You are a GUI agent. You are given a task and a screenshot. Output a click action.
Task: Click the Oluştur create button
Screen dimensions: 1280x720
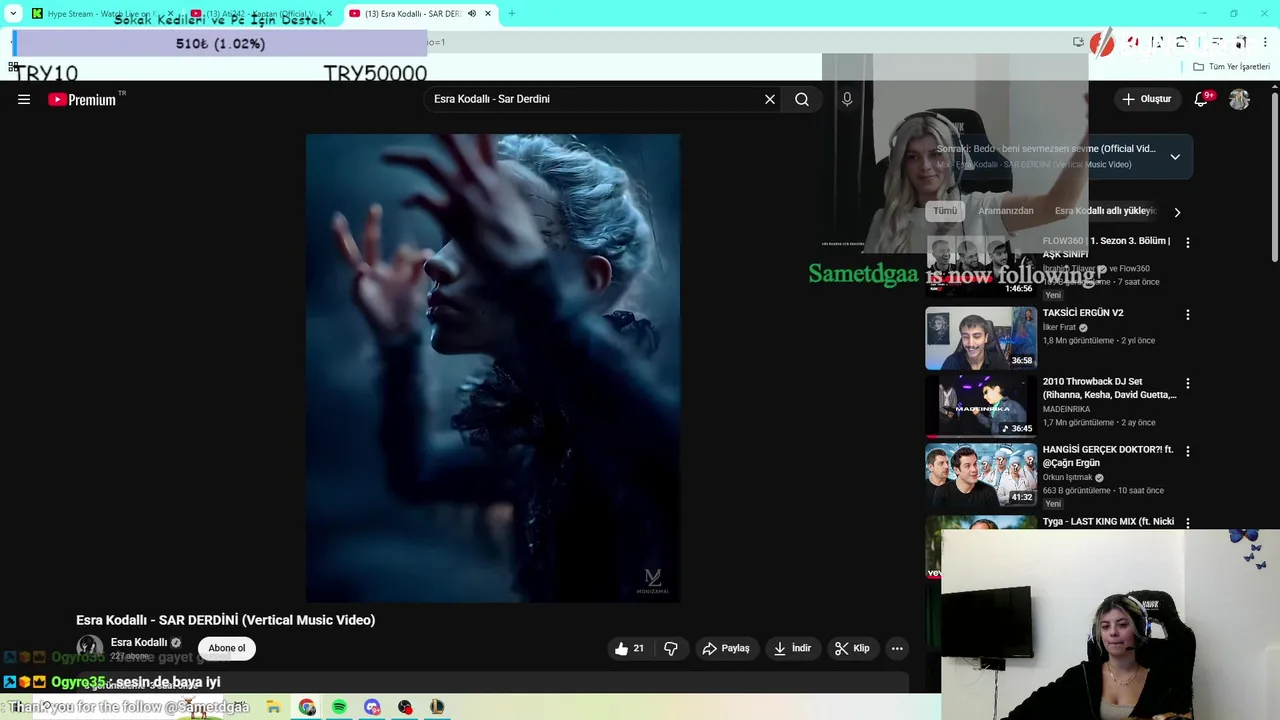pyautogui.click(x=1146, y=99)
